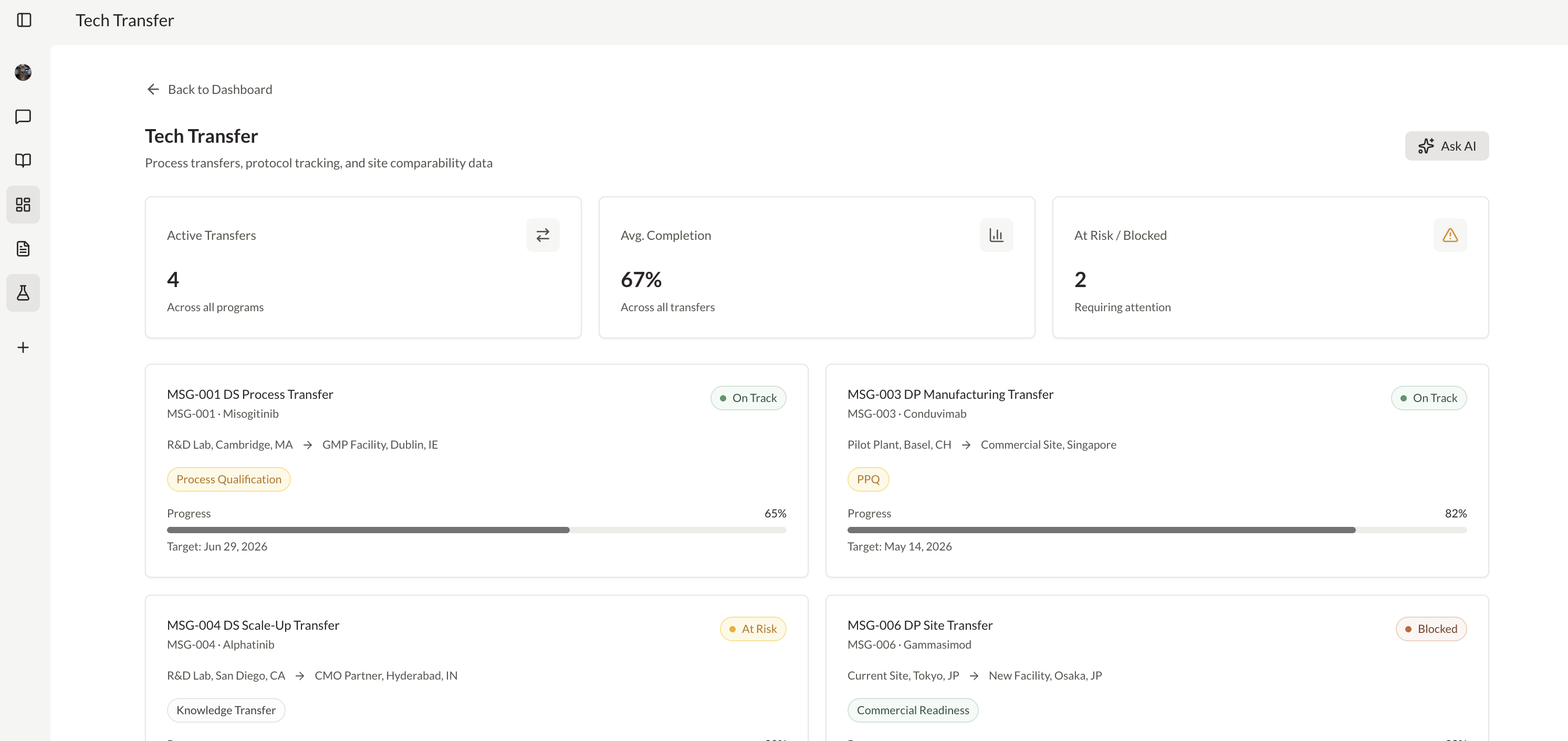The image size is (1568, 741).
Task: Click the warning triangle icon on At Risk card
Action: tap(1450, 235)
